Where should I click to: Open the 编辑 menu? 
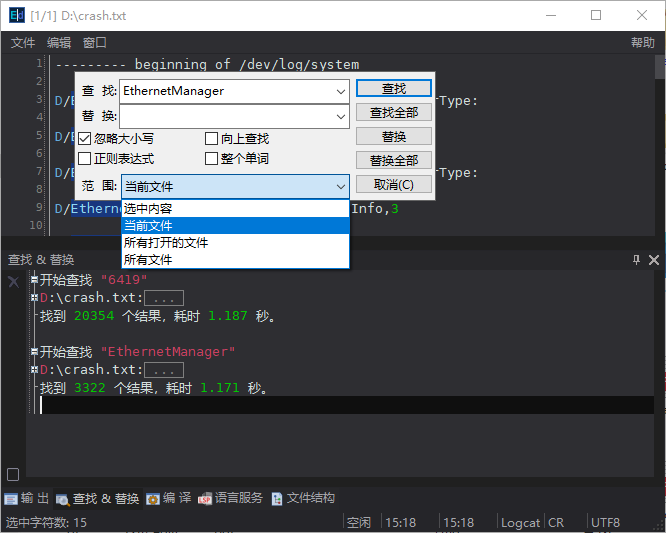(x=59, y=42)
